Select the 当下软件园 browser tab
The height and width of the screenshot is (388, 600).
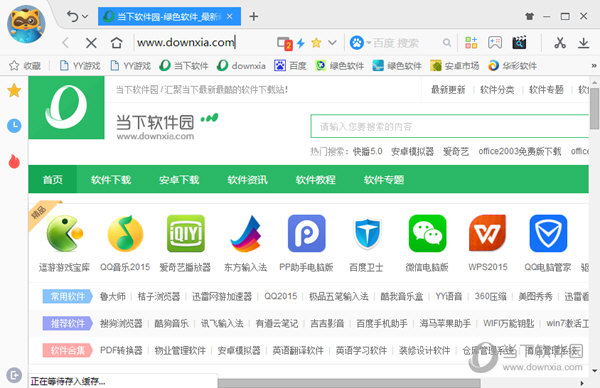[x=169, y=16]
